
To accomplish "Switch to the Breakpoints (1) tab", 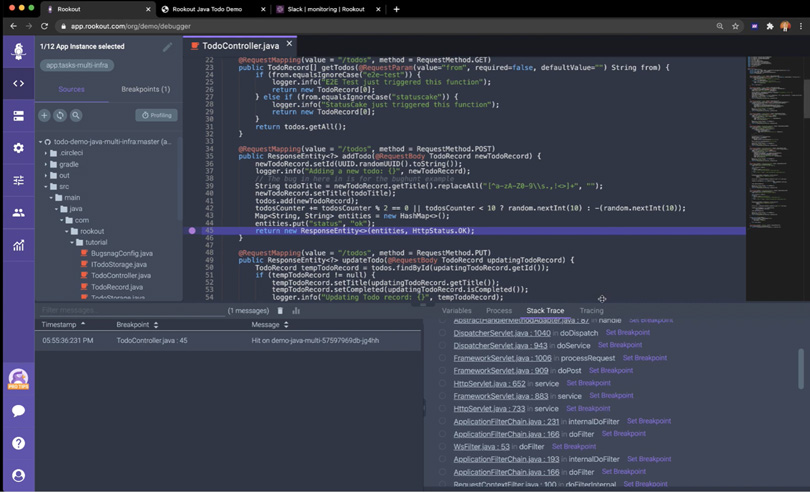I will tap(146, 89).
